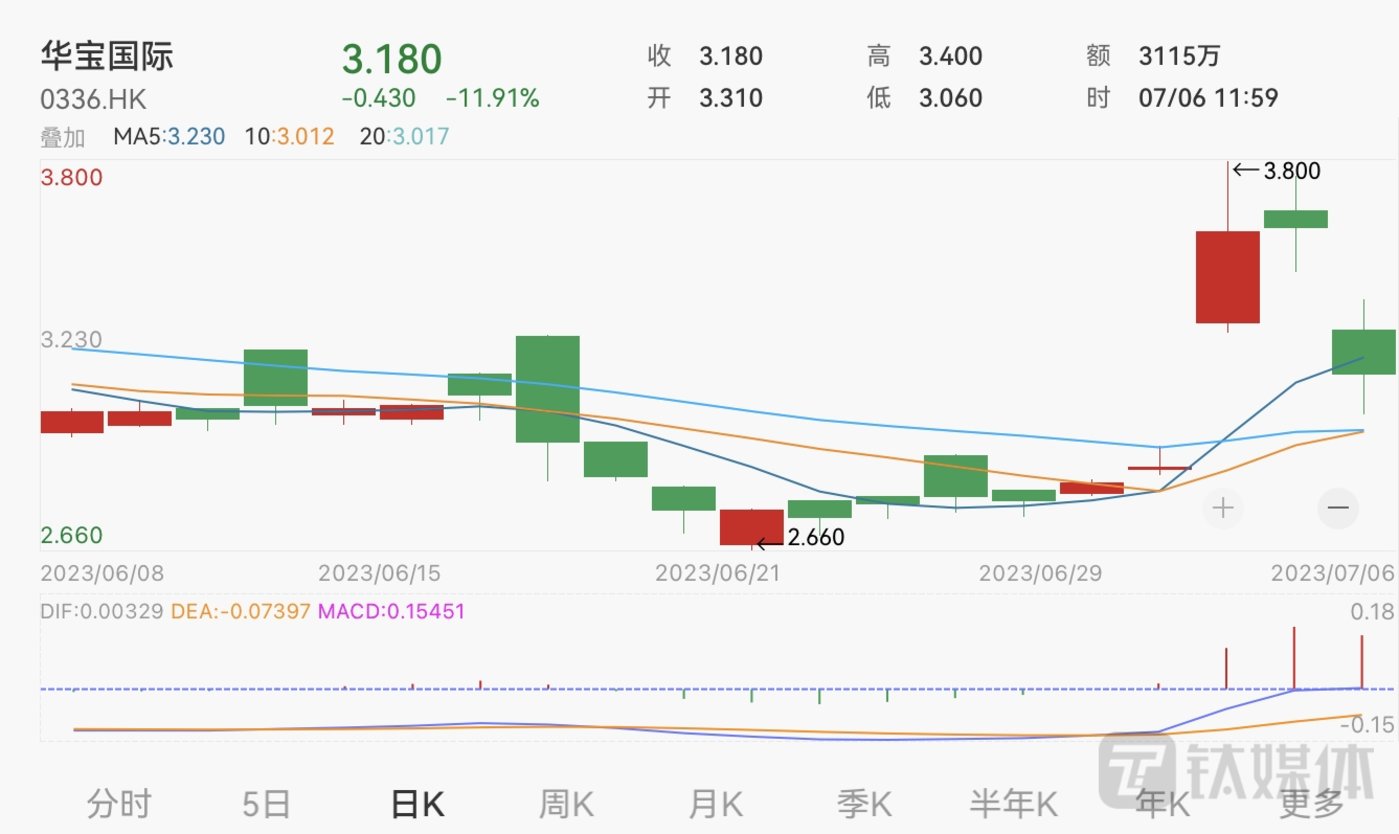Click the MACD:0.15451 indicator value
Screen dimensions: 1399x834
pyautogui.click(x=391, y=610)
